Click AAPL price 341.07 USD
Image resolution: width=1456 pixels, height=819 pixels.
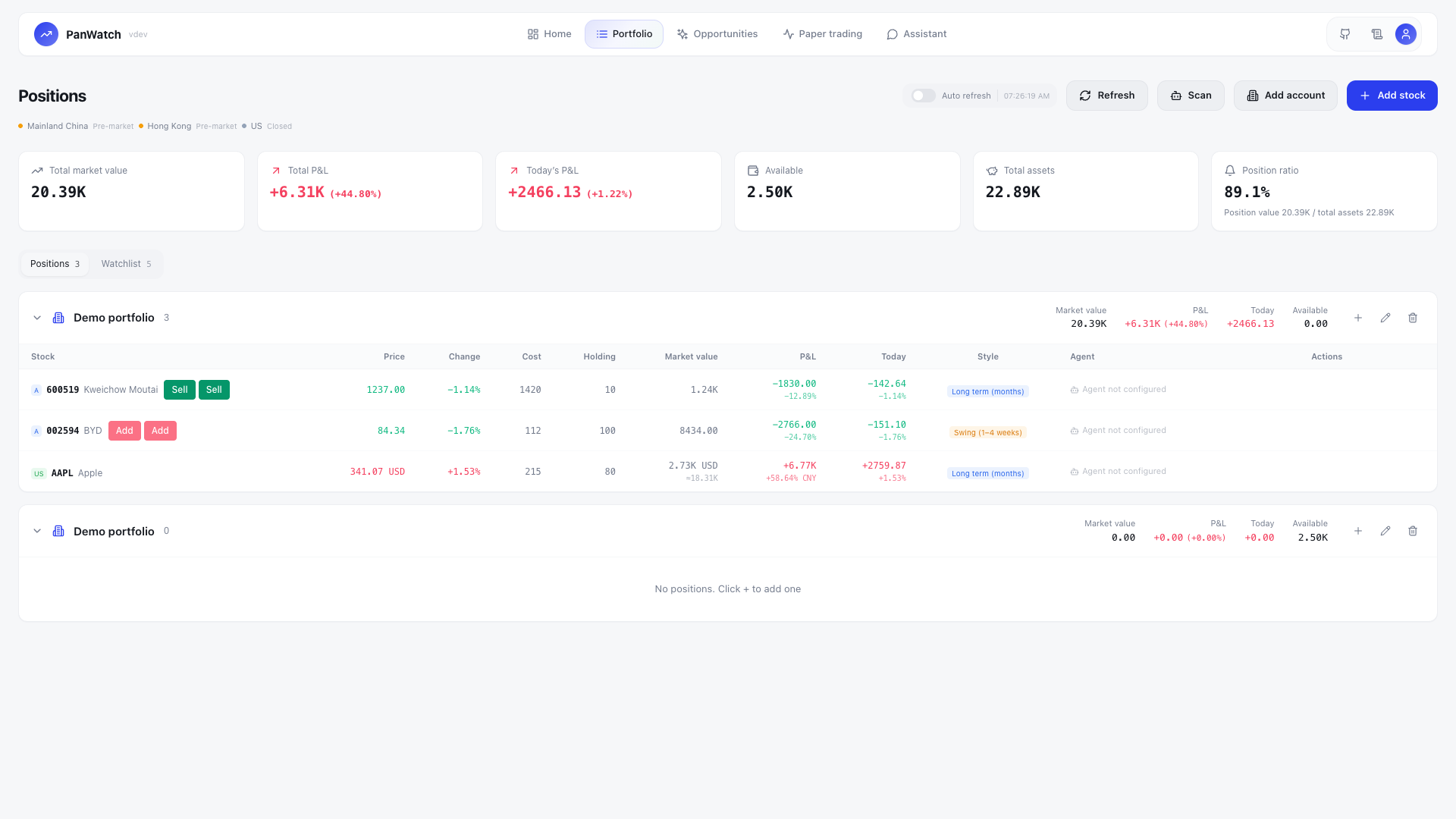pos(378,472)
